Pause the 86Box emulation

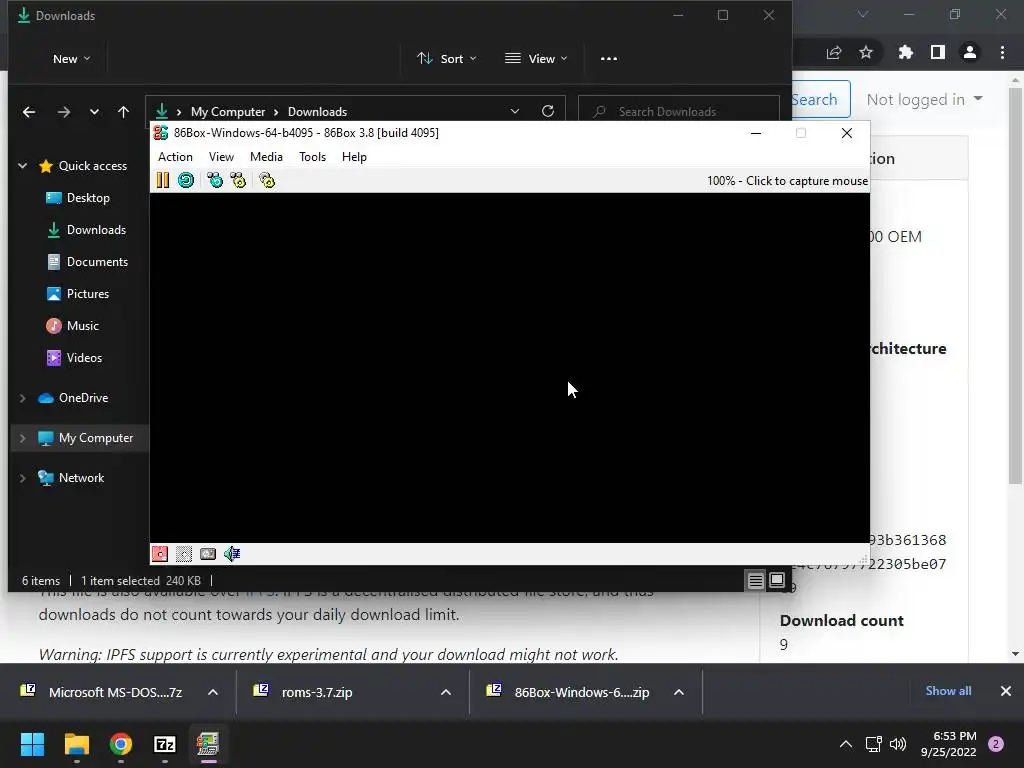(x=163, y=180)
